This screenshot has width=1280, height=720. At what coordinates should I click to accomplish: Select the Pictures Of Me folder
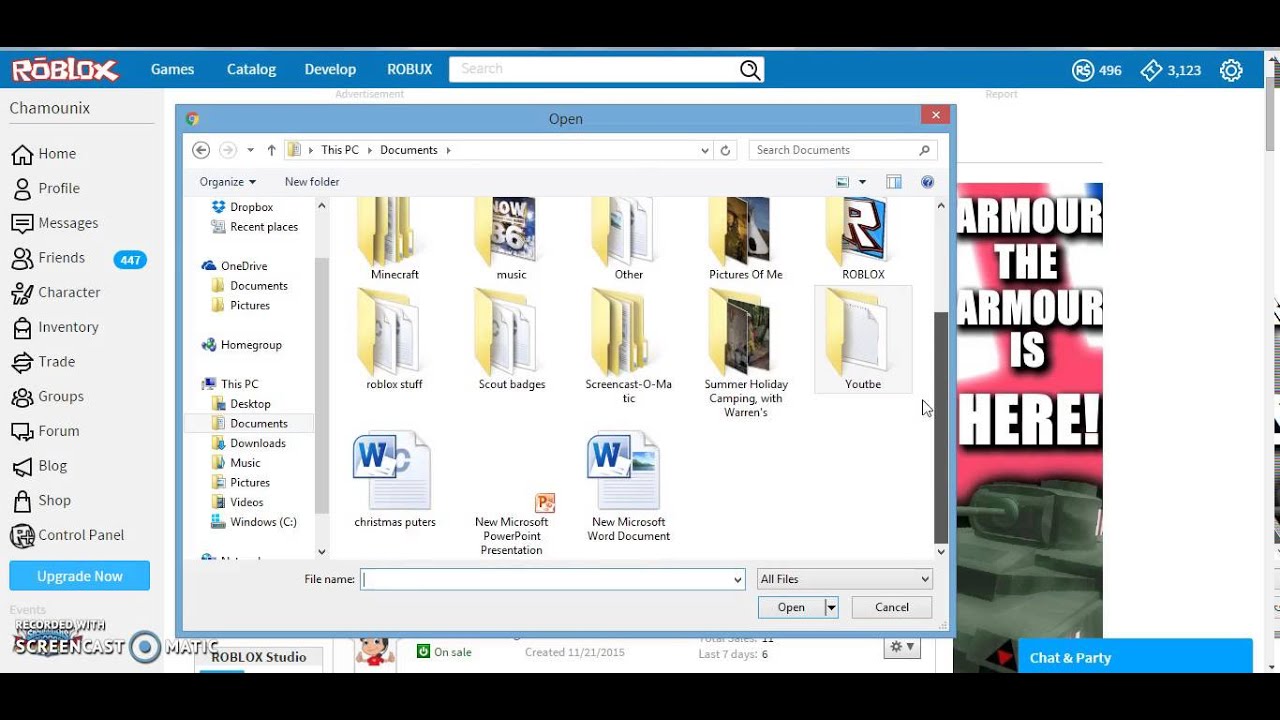pyautogui.click(x=746, y=240)
